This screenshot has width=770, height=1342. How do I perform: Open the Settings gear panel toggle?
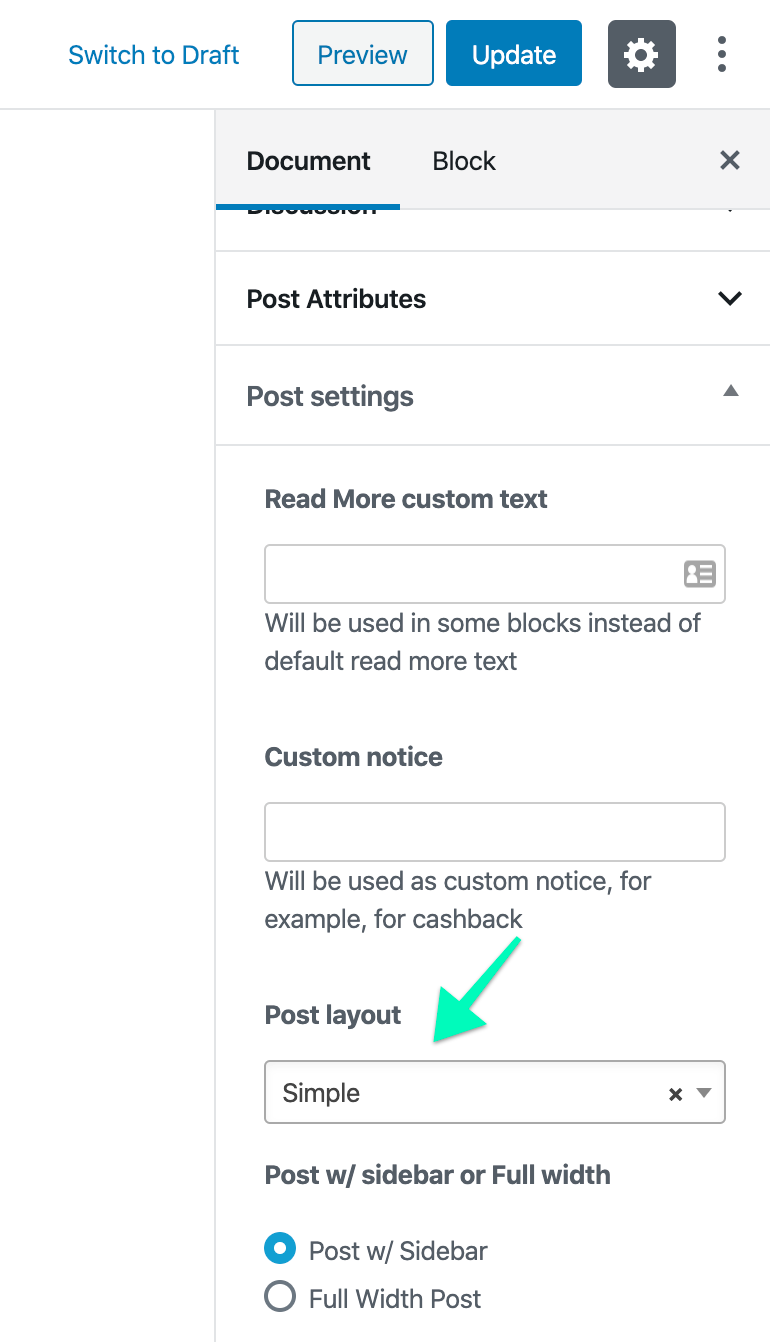coord(641,54)
